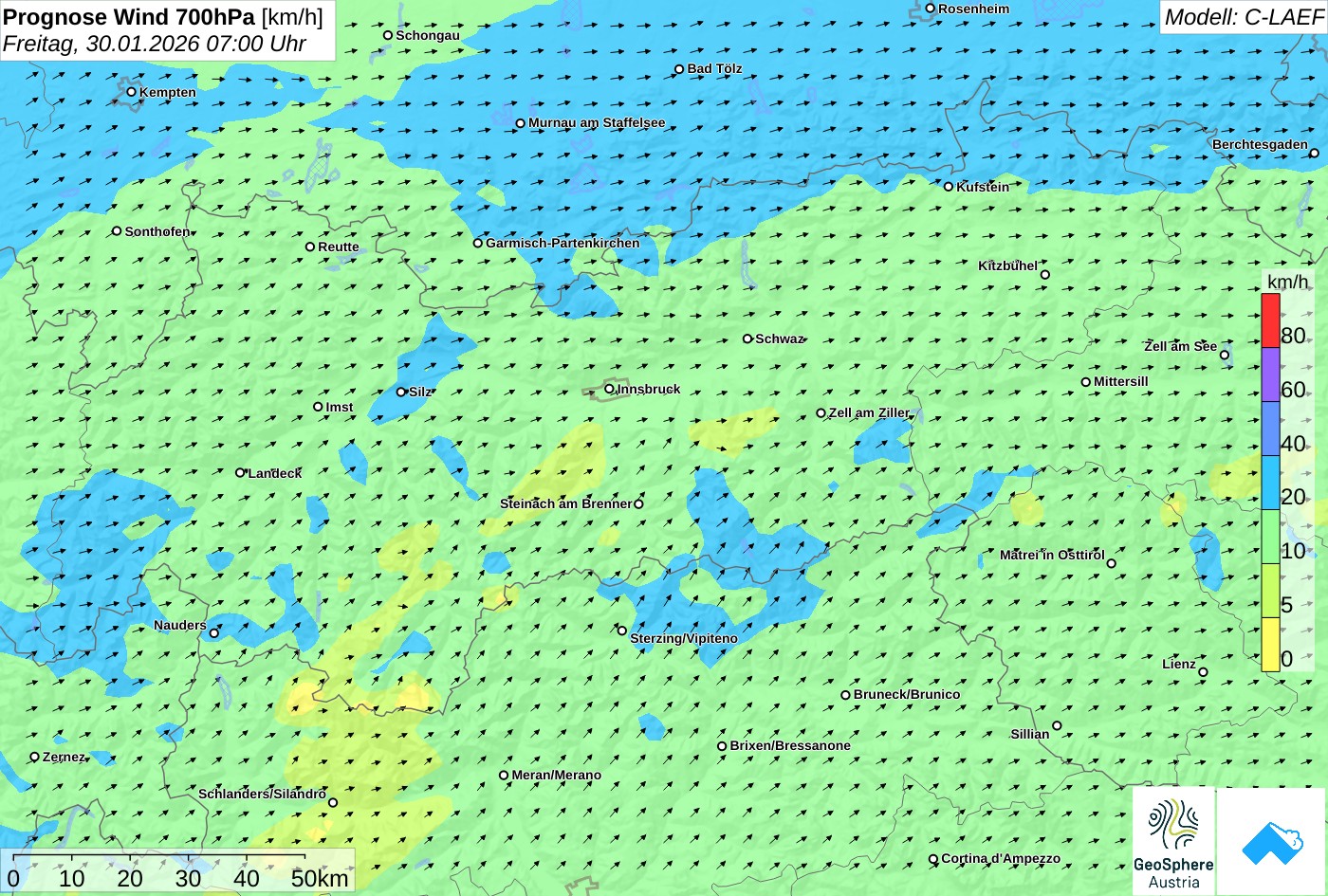
Task: Select the Bruneck/Brunico marker
Action: coord(846,695)
